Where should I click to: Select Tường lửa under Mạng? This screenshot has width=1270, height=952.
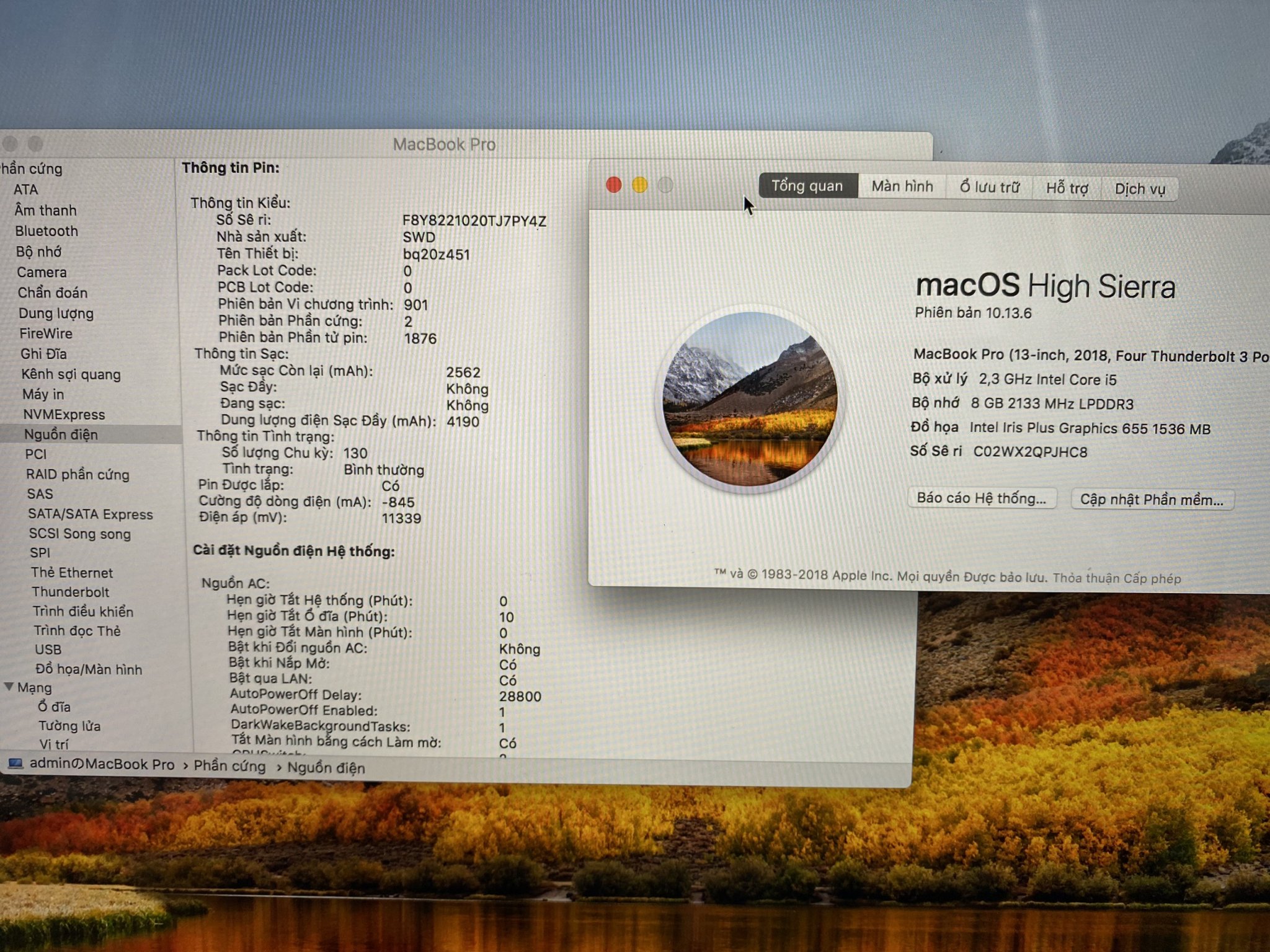(x=69, y=726)
